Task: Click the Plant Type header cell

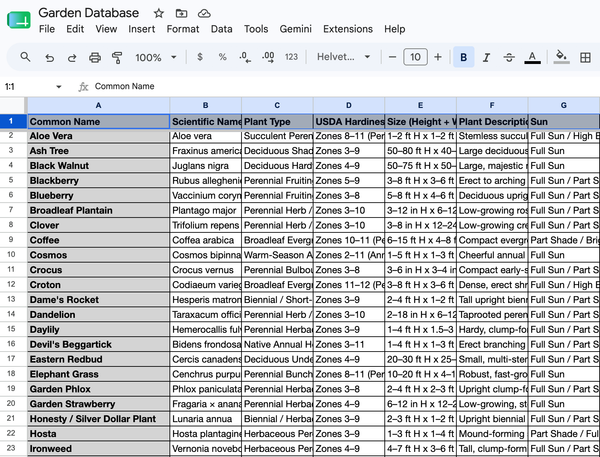Action: (277, 121)
